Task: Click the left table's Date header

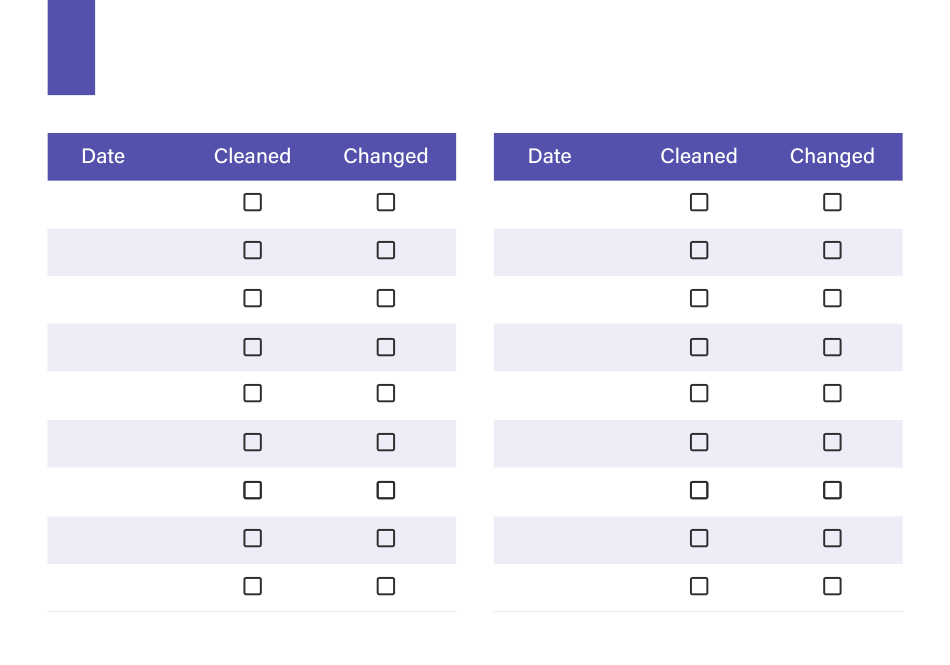Action: [x=103, y=156]
